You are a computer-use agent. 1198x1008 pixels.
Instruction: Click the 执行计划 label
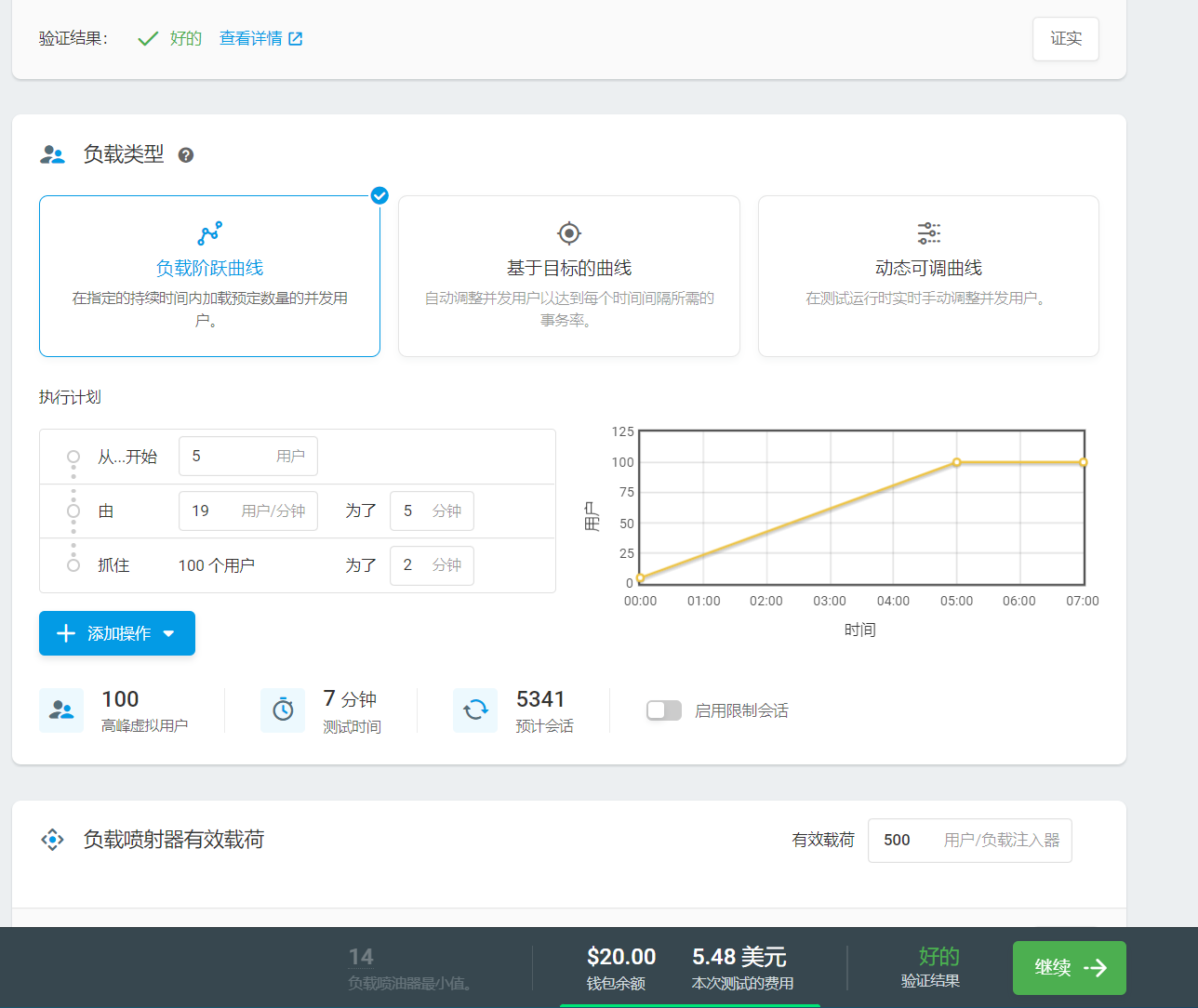(x=70, y=397)
